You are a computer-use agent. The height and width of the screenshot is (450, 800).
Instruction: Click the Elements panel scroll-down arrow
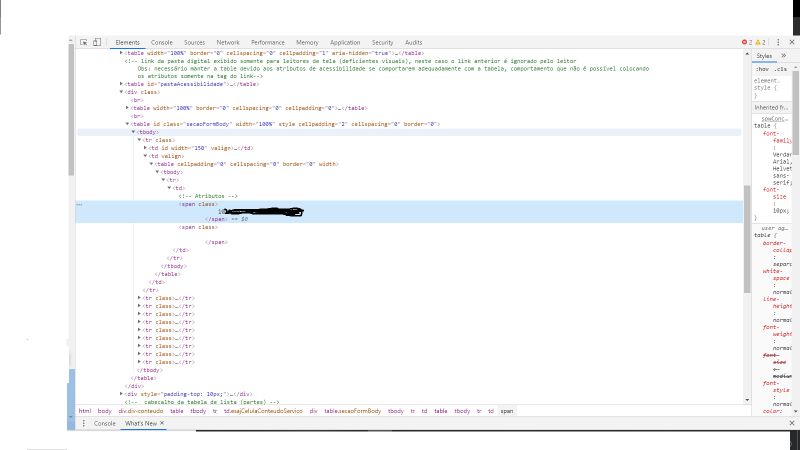click(747, 401)
